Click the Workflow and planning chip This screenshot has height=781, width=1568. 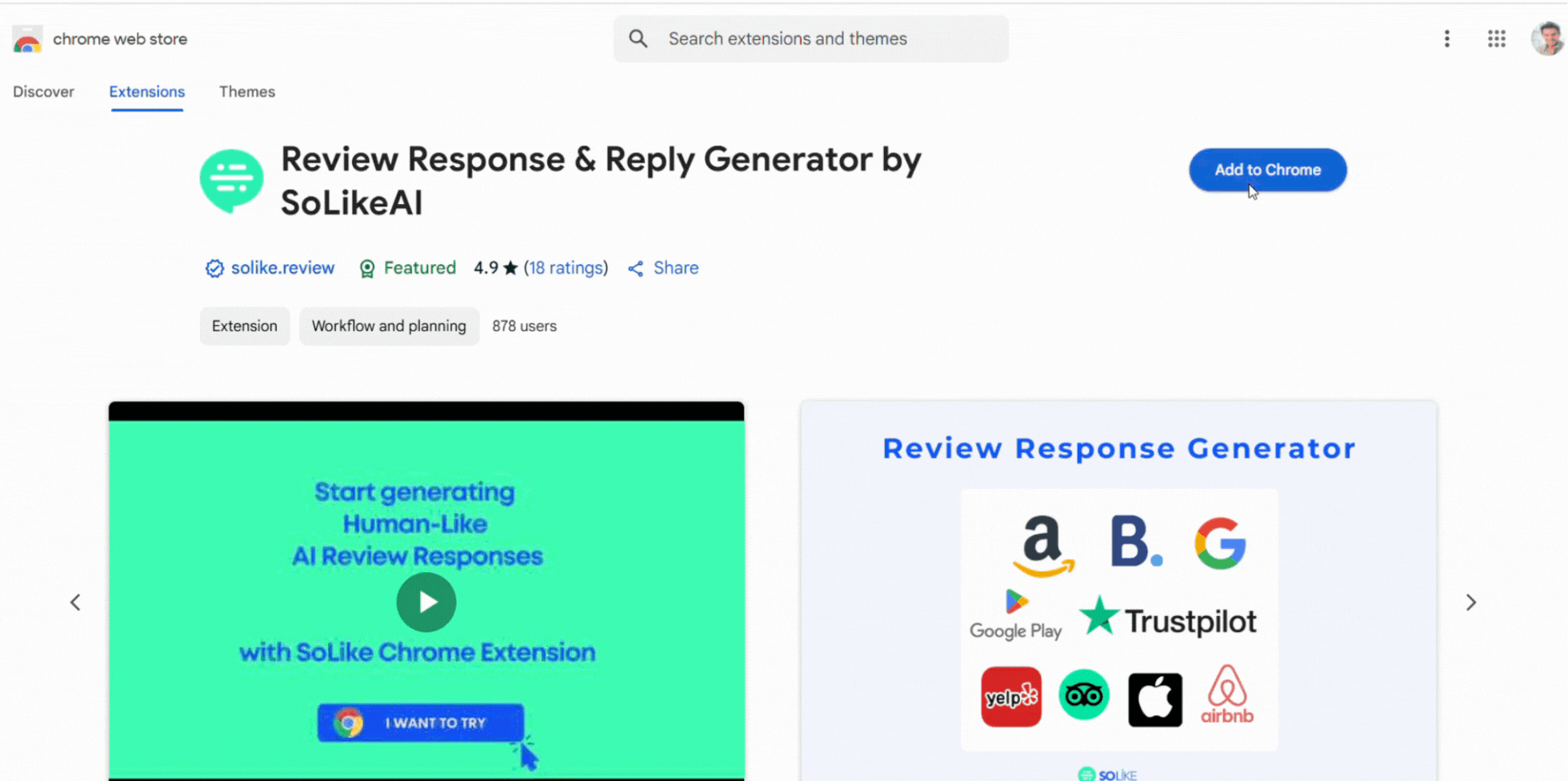[x=389, y=326]
